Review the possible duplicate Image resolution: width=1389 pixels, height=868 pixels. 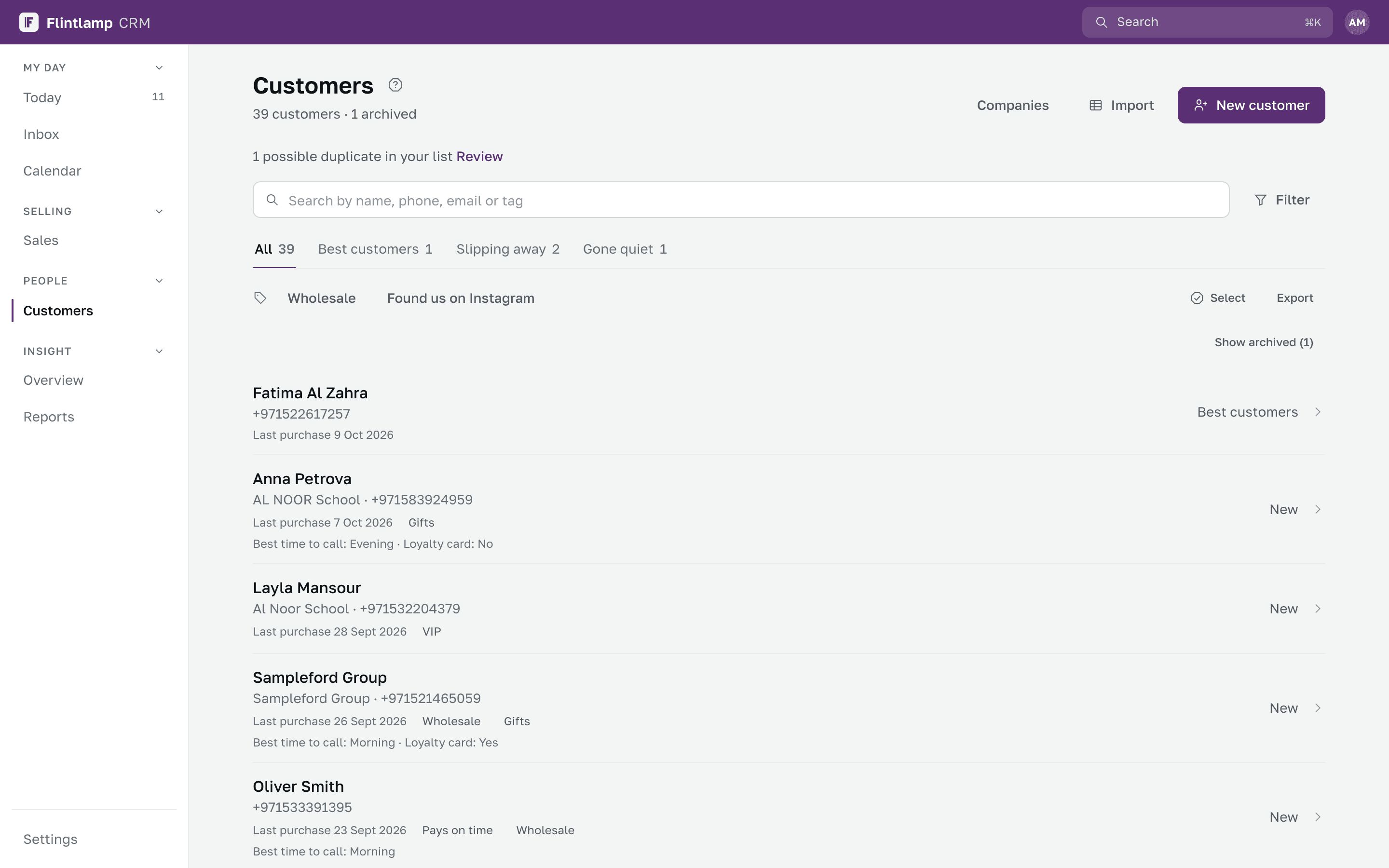[479, 156]
